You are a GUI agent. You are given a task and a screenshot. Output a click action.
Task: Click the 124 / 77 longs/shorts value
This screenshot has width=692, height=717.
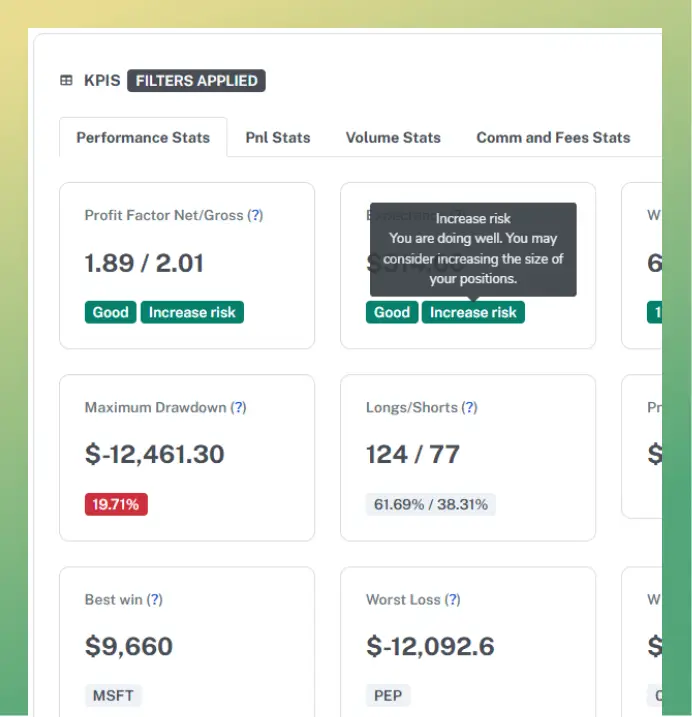[x=413, y=454]
